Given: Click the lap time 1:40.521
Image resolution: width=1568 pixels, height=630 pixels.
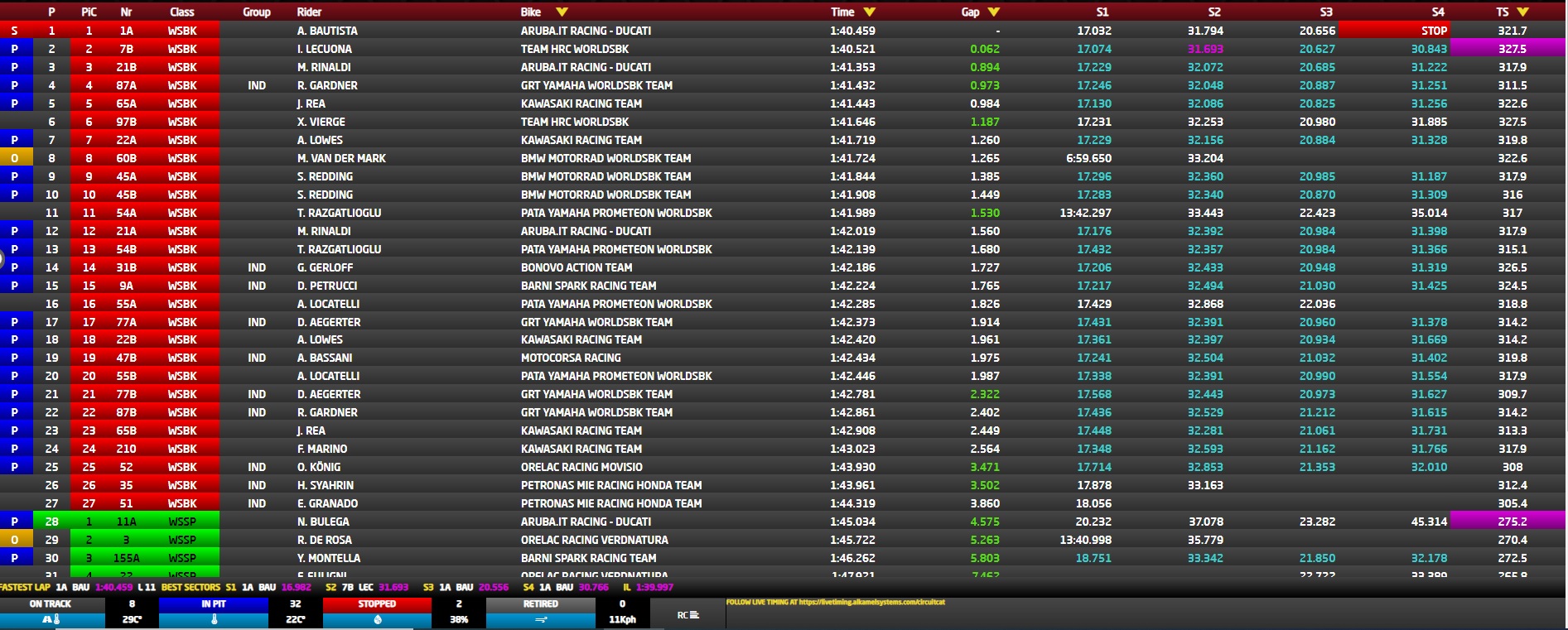Looking at the screenshot, I should point(852,49).
